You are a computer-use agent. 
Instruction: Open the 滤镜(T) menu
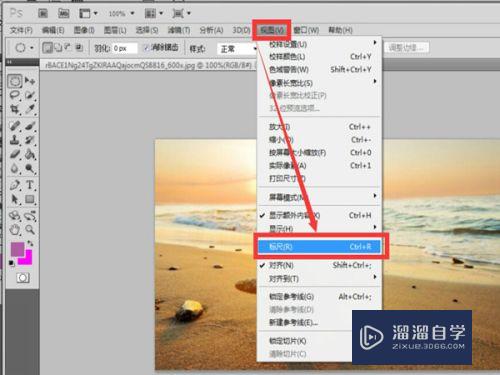coord(179,30)
